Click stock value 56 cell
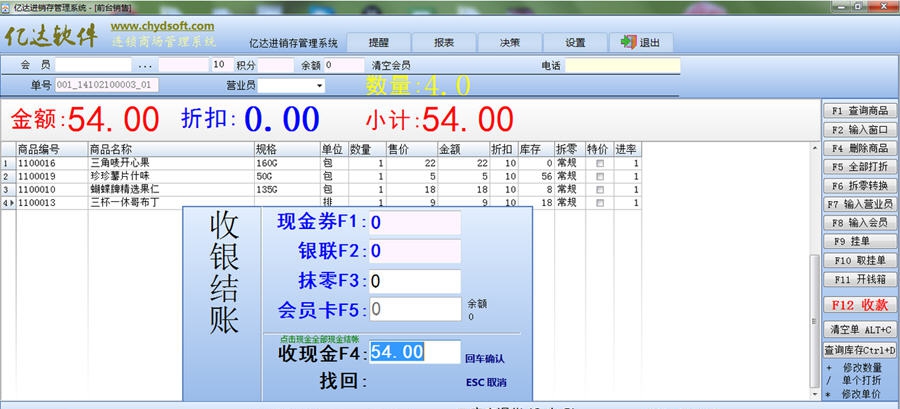 (536, 177)
